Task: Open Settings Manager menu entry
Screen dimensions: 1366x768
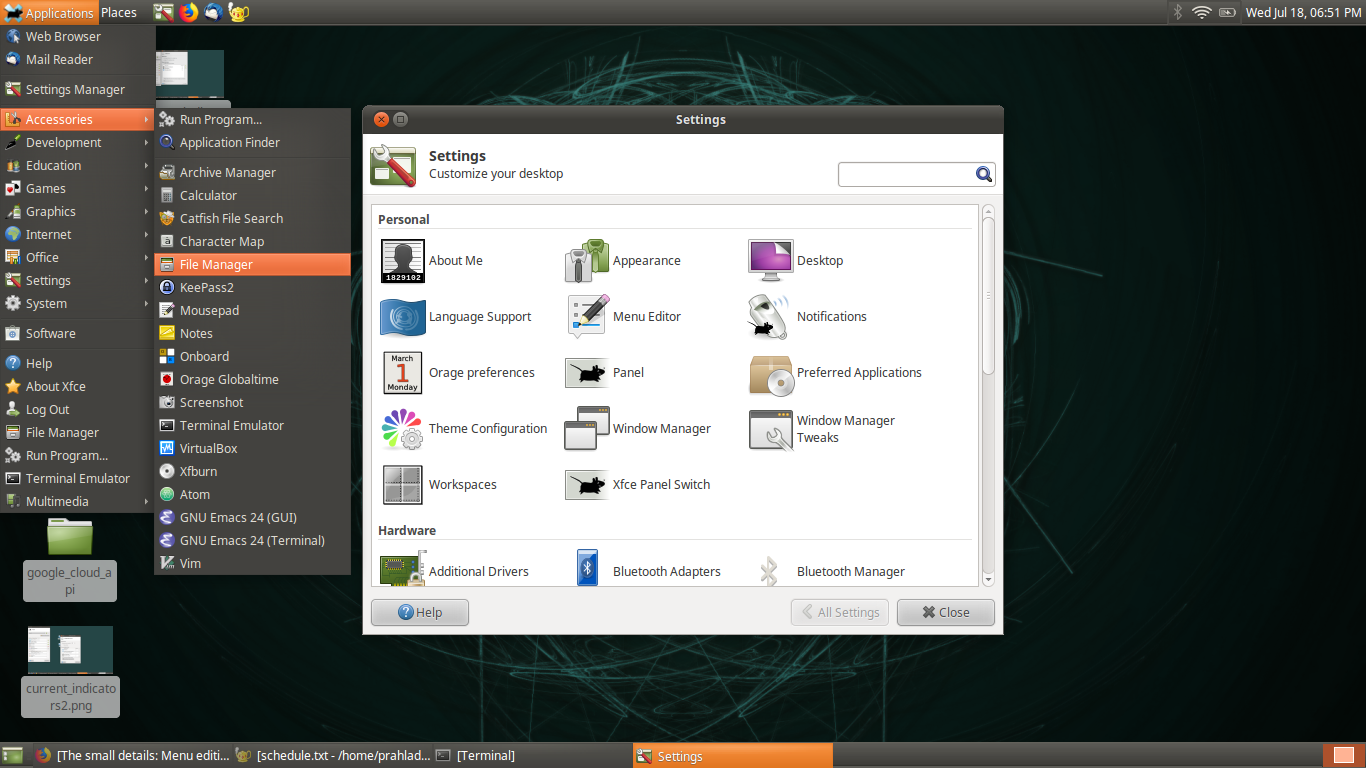Action: (78, 89)
